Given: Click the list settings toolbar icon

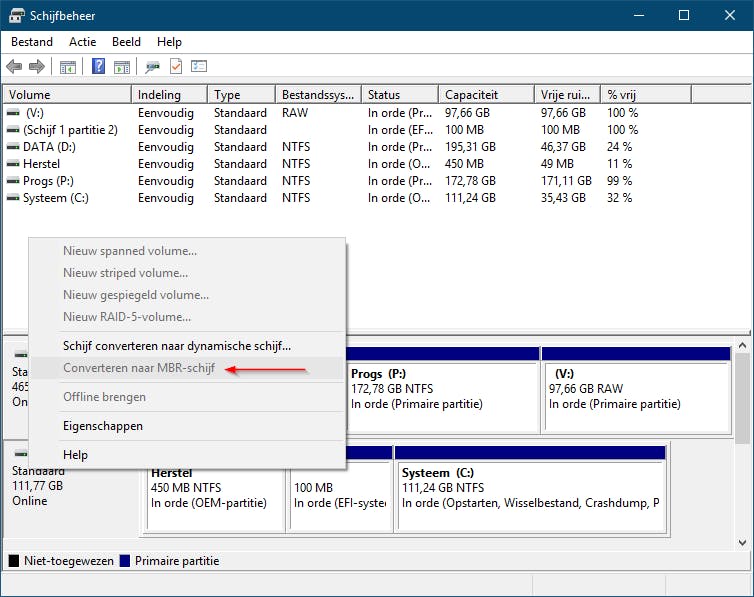Looking at the screenshot, I should coord(199,67).
